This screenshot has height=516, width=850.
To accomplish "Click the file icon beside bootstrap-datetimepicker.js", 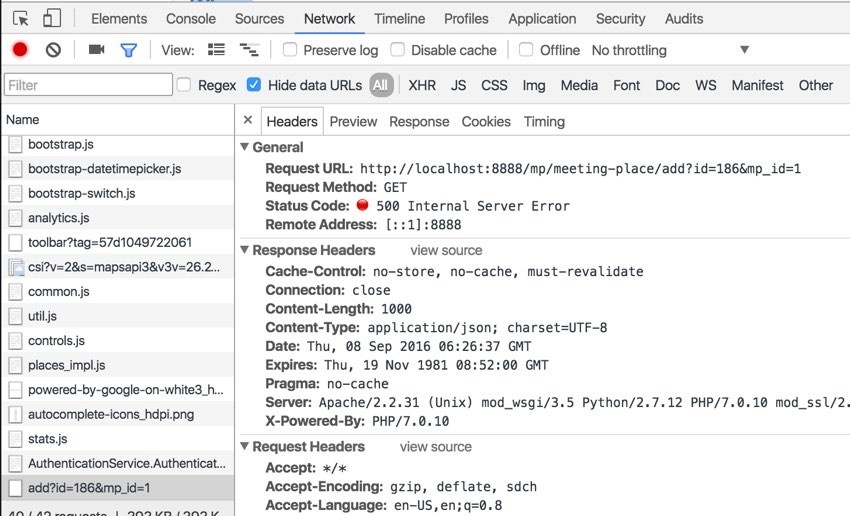I will (x=15, y=169).
